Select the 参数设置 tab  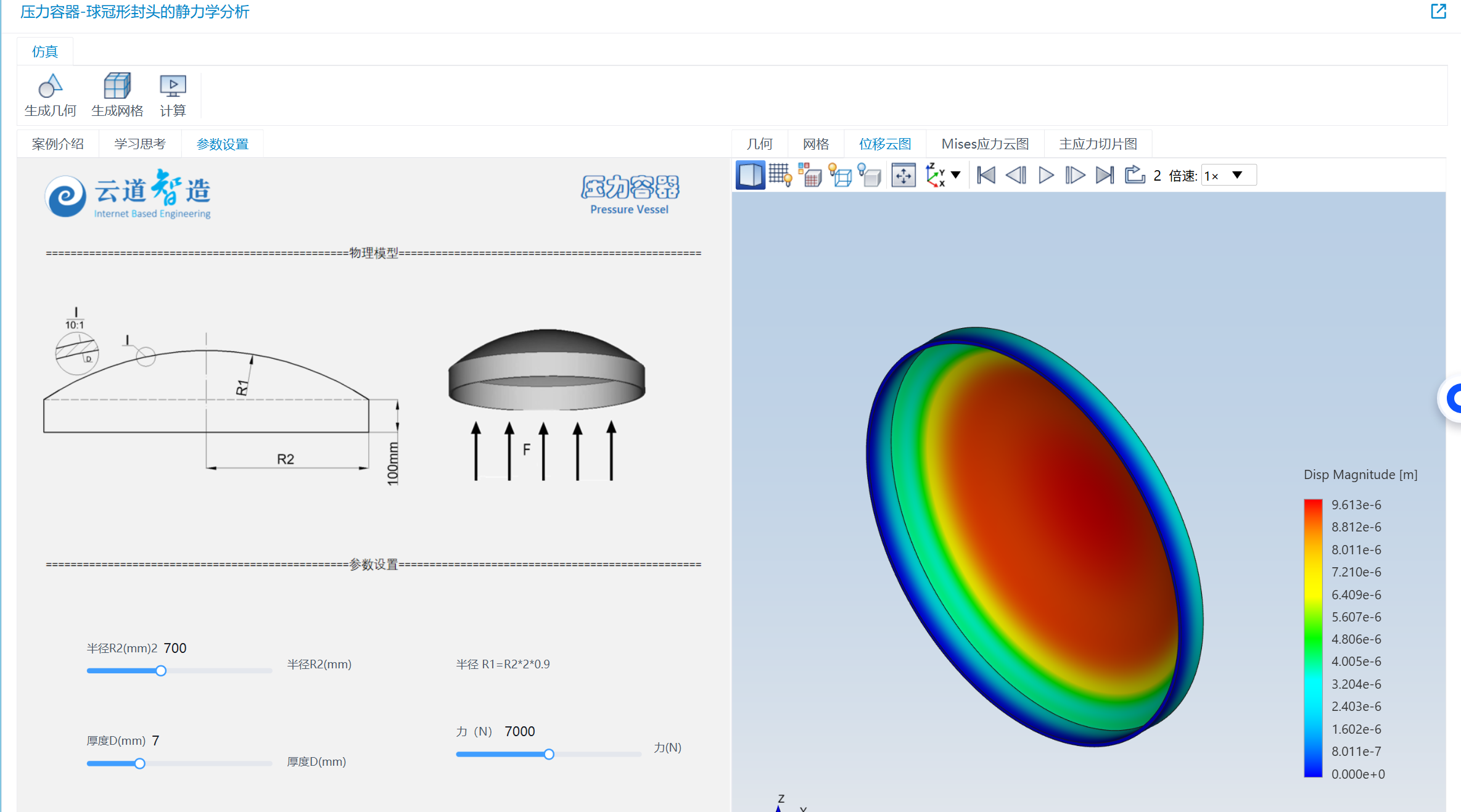coord(223,144)
